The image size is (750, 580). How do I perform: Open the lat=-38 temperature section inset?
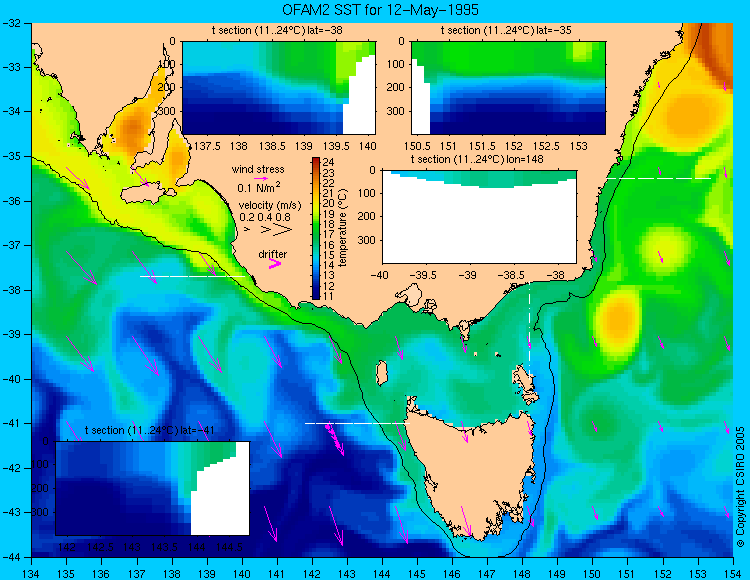(x=279, y=88)
